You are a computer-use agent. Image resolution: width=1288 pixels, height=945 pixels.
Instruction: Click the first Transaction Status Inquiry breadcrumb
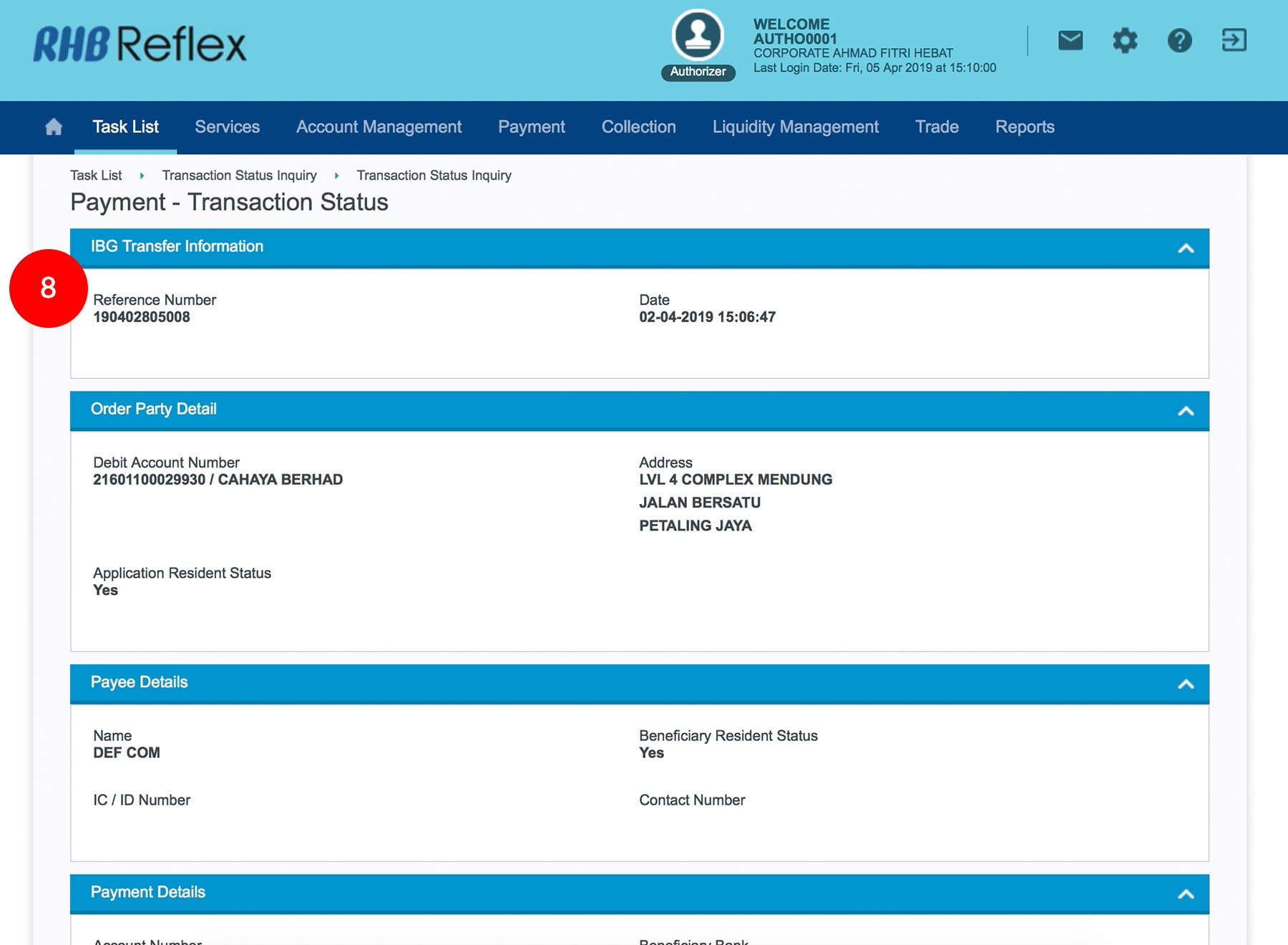click(x=239, y=175)
